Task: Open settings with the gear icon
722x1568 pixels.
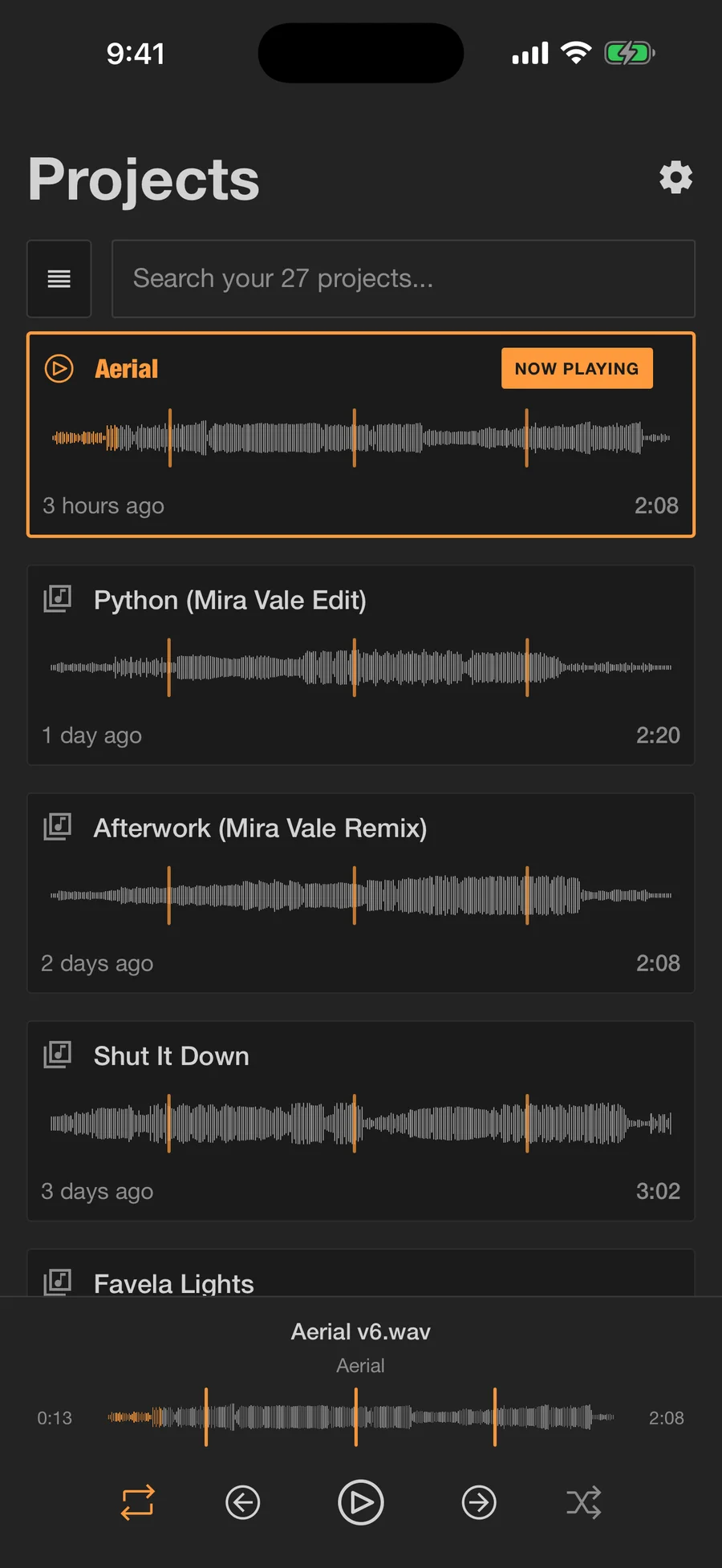Action: click(x=675, y=177)
